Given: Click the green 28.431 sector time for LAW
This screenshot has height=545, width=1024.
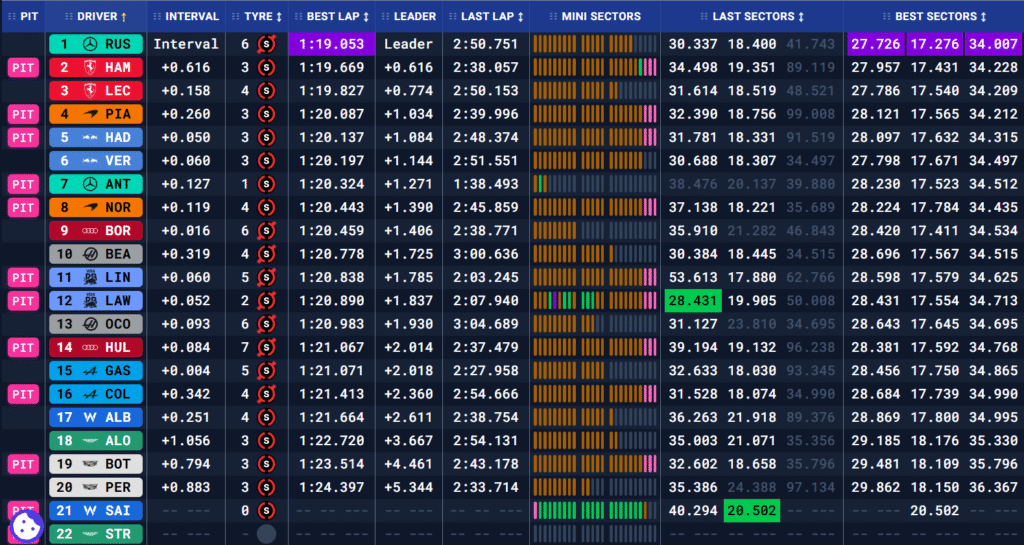Looking at the screenshot, I should 692,300.
